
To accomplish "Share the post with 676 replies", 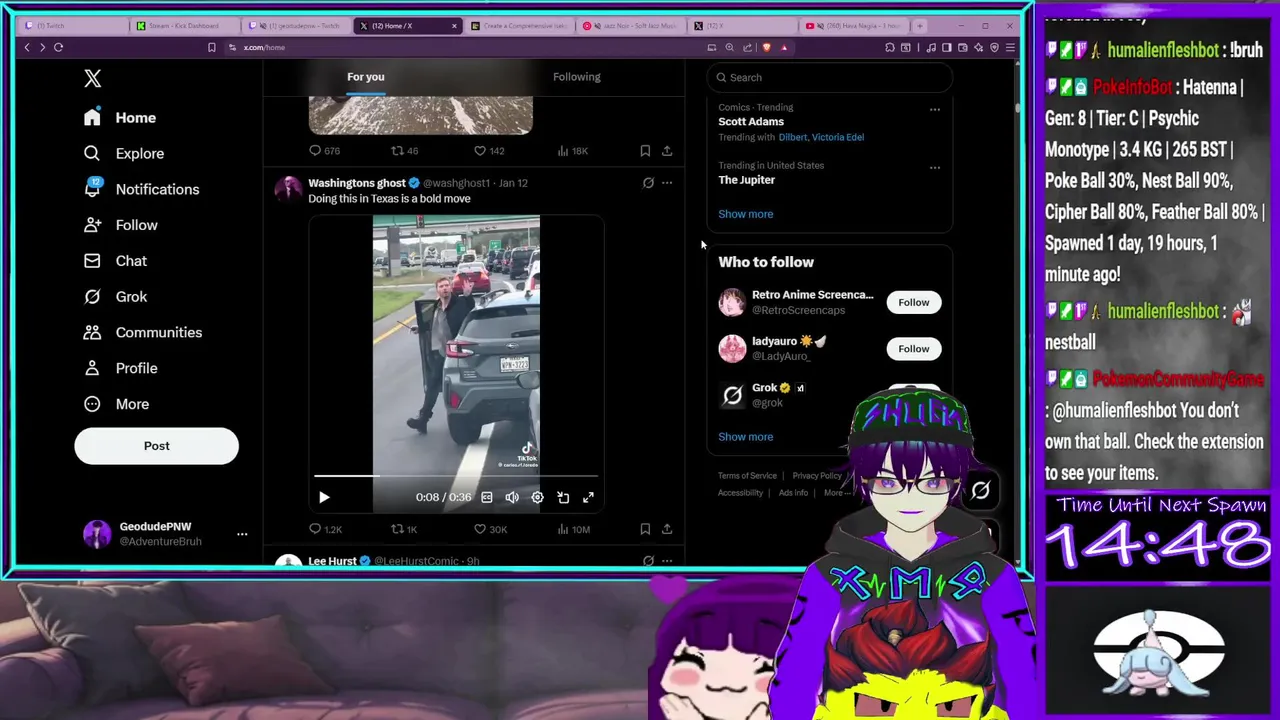I will (x=667, y=151).
